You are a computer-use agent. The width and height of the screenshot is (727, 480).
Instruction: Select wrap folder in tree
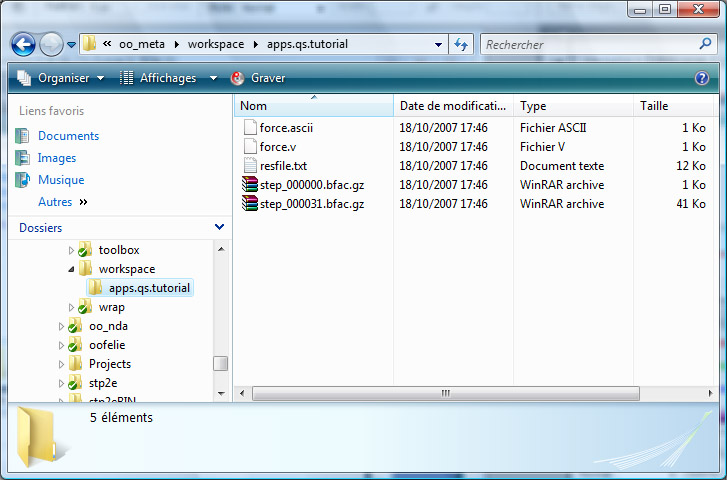[x=111, y=307]
